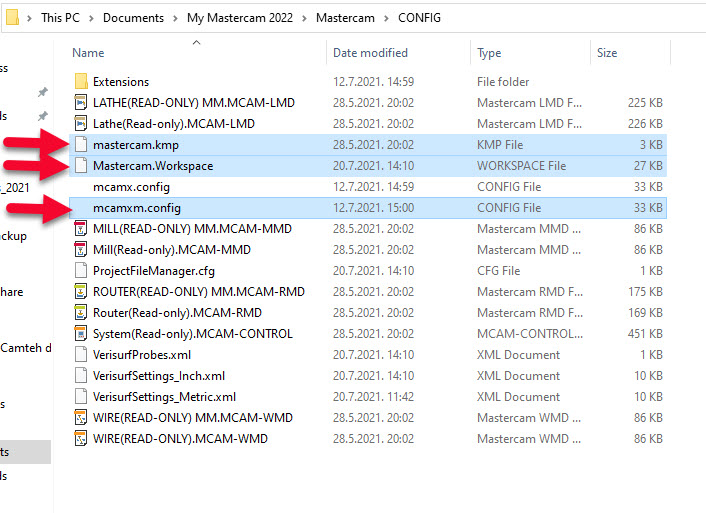Screen dimensions: 706x513
Task: Click the folder icon in the address bar
Action: pyautogui.click(x=12, y=18)
